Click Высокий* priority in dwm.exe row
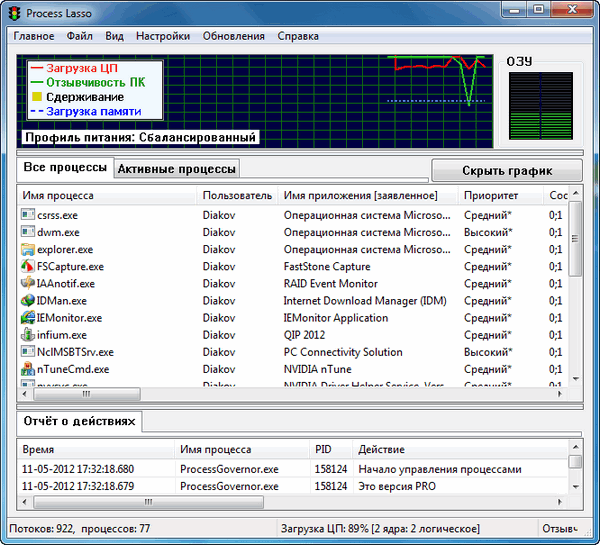 point(488,232)
